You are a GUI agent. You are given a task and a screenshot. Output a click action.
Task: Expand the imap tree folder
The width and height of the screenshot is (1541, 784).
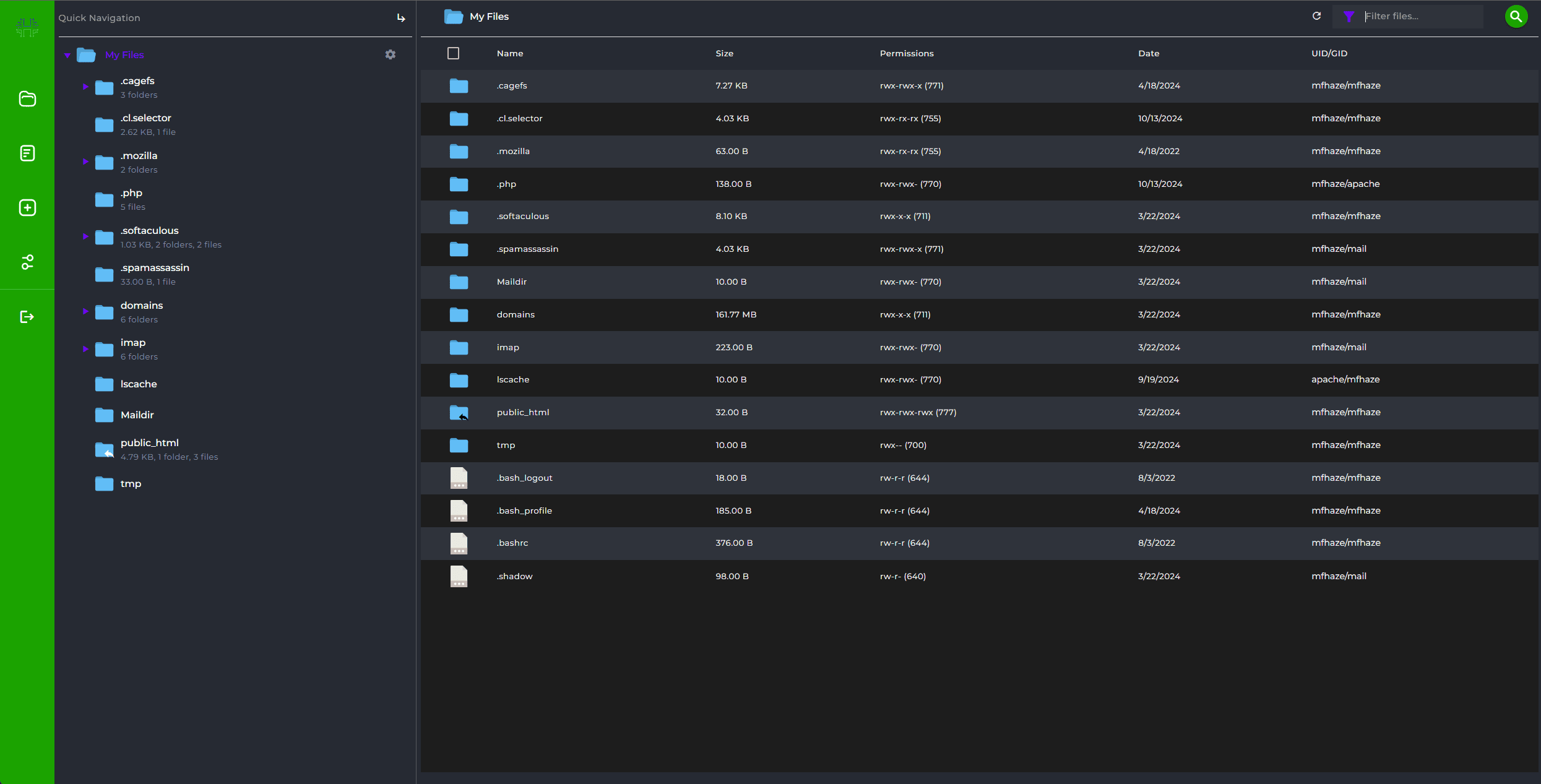click(x=85, y=349)
